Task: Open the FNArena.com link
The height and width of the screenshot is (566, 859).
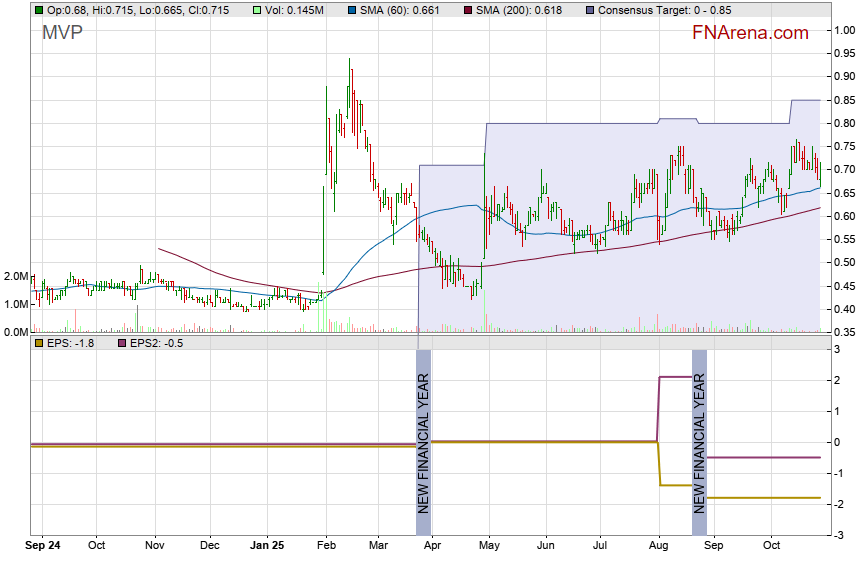Action: (x=750, y=33)
